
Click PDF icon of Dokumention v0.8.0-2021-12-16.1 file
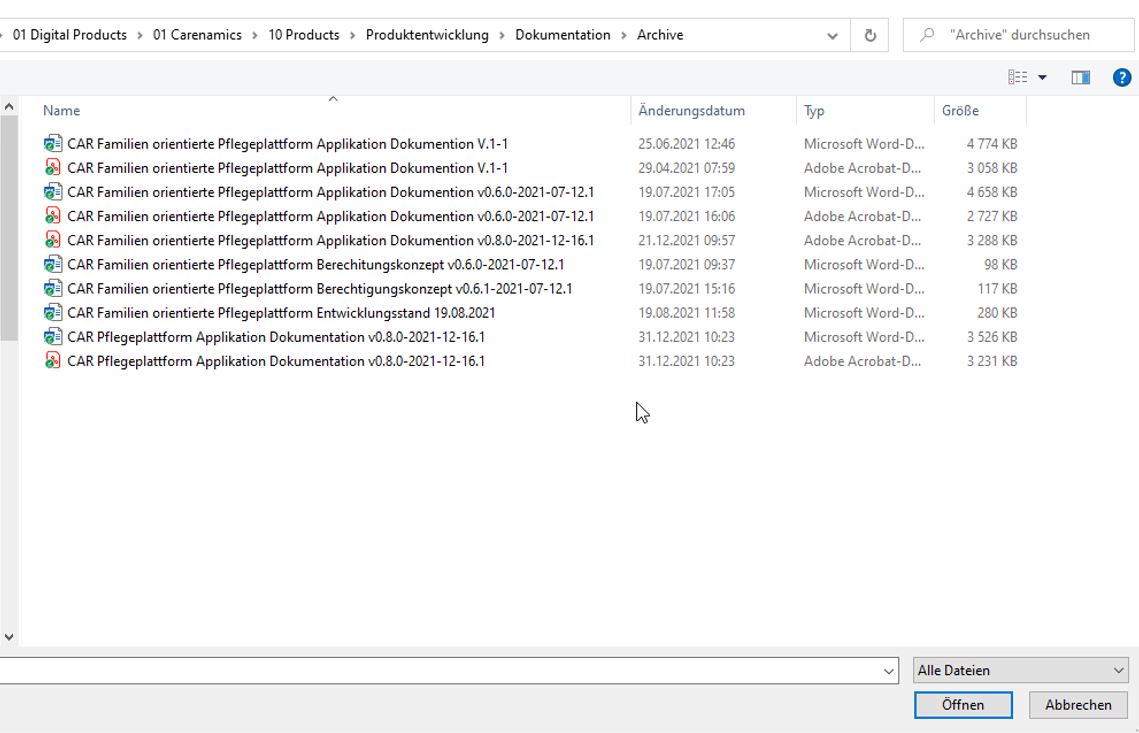(x=53, y=240)
